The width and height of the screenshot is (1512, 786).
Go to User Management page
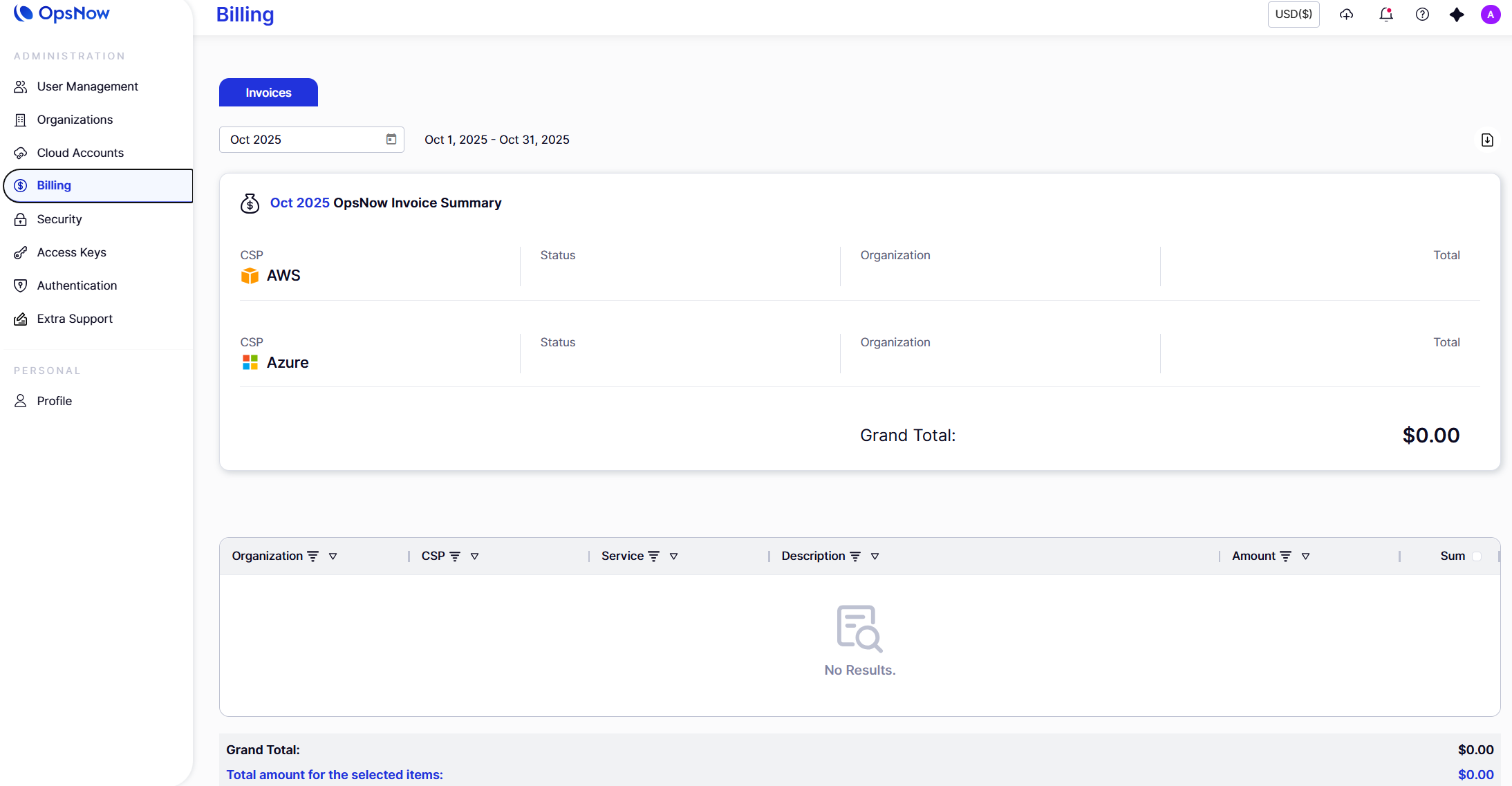(87, 86)
